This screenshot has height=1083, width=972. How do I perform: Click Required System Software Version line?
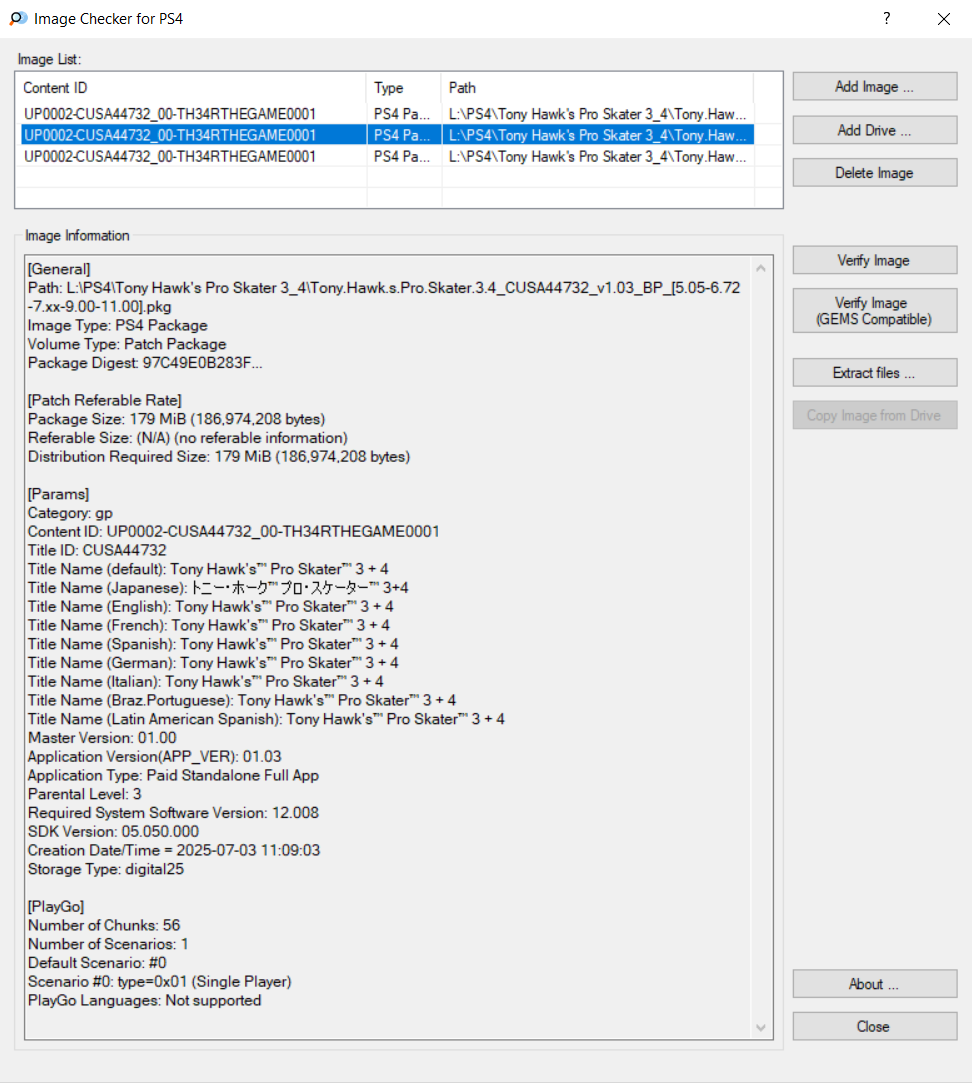click(x=173, y=813)
